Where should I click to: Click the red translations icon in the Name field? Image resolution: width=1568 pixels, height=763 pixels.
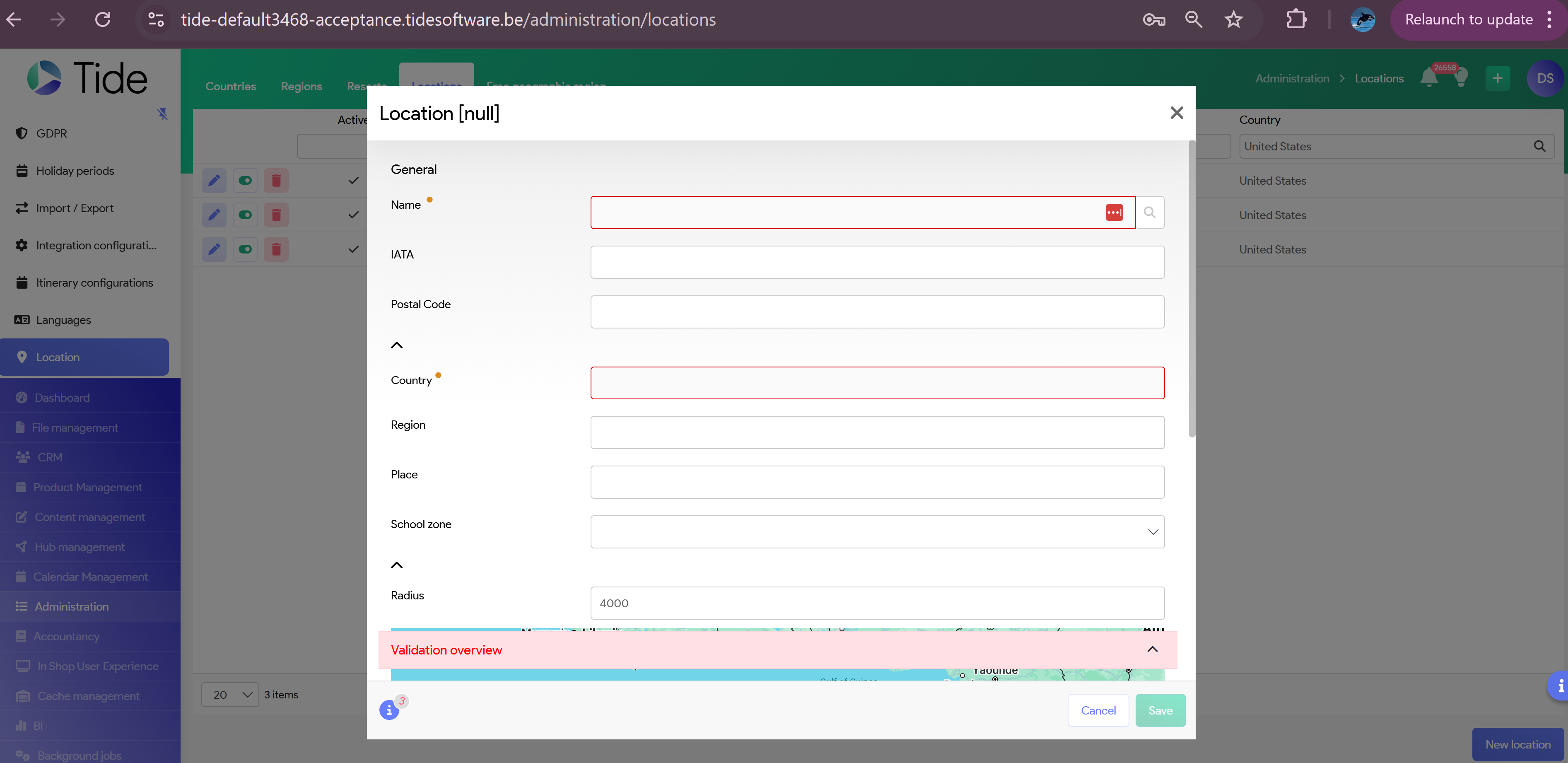(x=1114, y=212)
